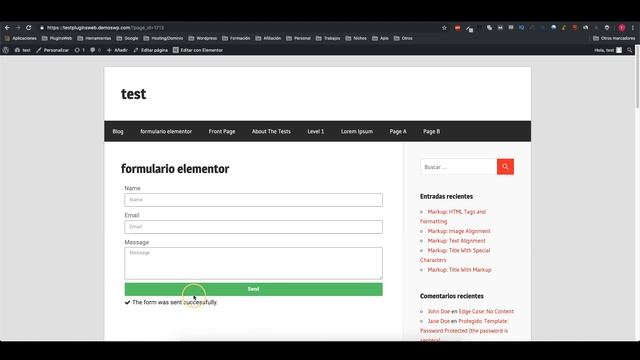Open the Personal bookmark folder
640x360 pixels.
(x=298, y=38)
